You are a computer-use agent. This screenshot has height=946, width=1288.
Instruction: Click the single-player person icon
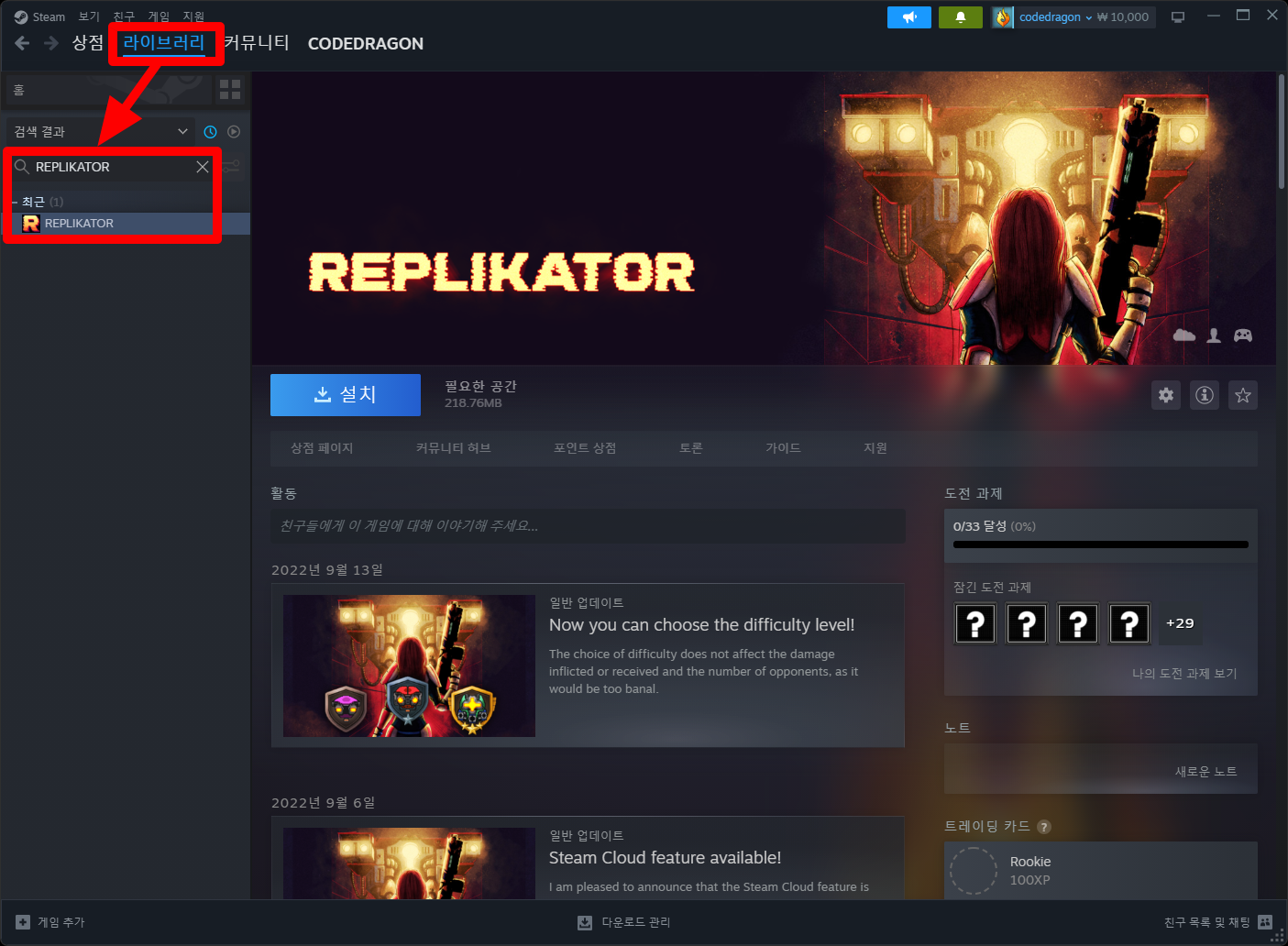pyautogui.click(x=1214, y=335)
